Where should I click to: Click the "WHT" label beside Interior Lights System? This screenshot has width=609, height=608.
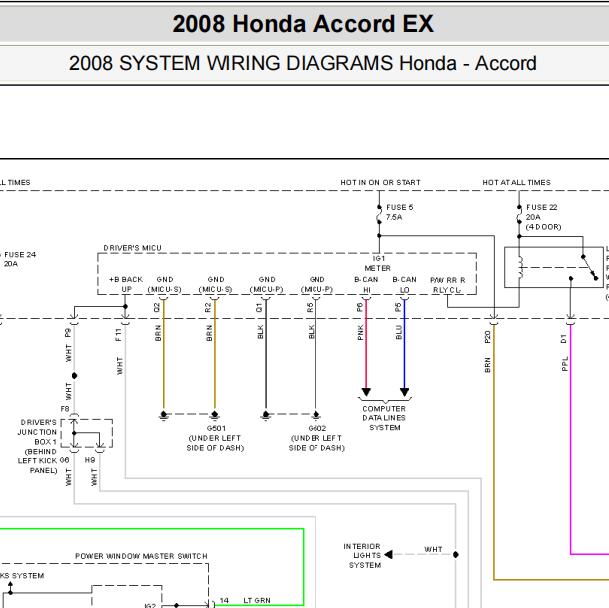433,549
